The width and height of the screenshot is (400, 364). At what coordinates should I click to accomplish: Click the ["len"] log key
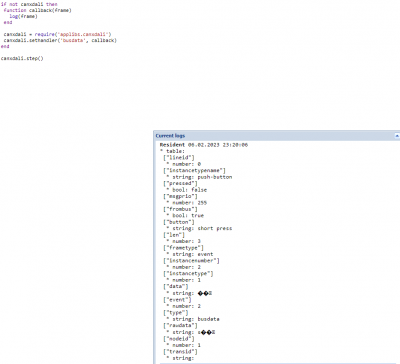174,235
